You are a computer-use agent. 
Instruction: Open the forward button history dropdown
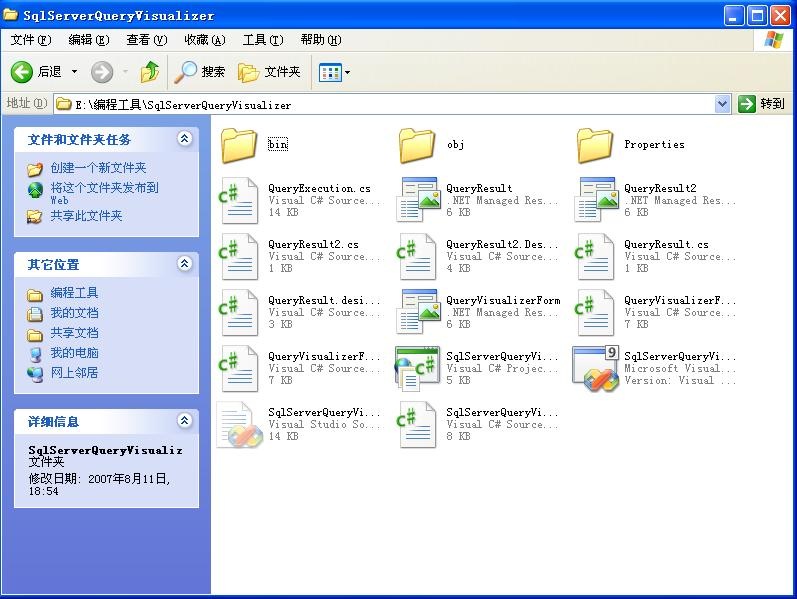point(125,72)
